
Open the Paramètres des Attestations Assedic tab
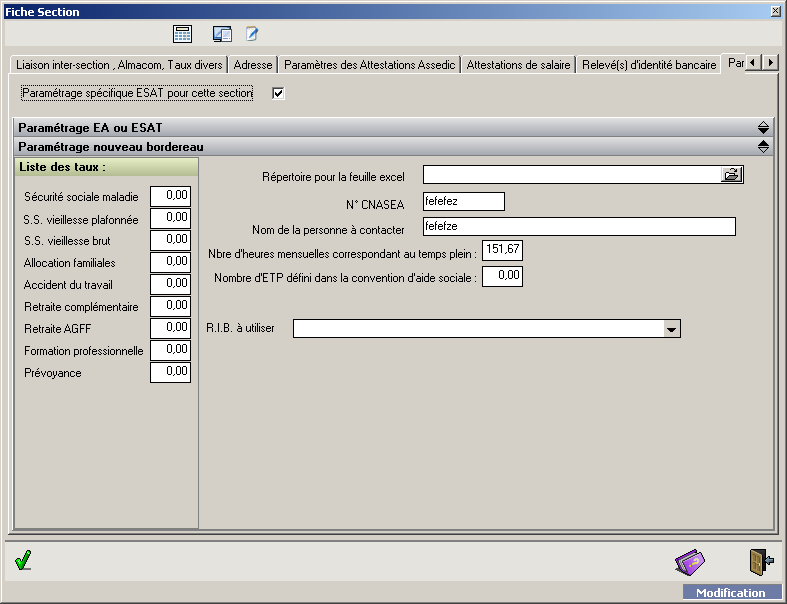coord(369,65)
